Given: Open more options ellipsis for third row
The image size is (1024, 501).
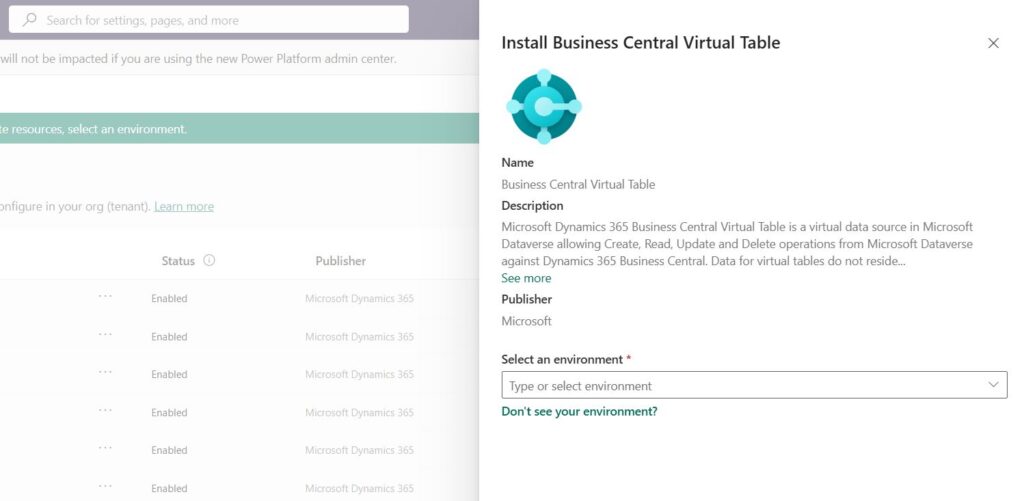Looking at the screenshot, I should 105,374.
